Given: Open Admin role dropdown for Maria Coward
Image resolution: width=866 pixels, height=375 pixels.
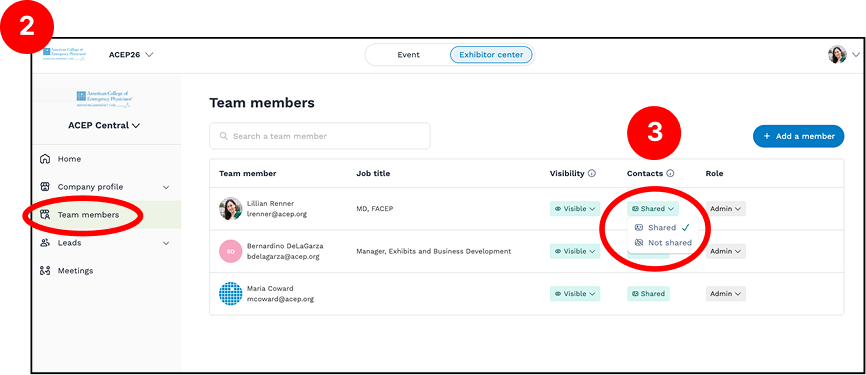Looking at the screenshot, I should (x=726, y=294).
